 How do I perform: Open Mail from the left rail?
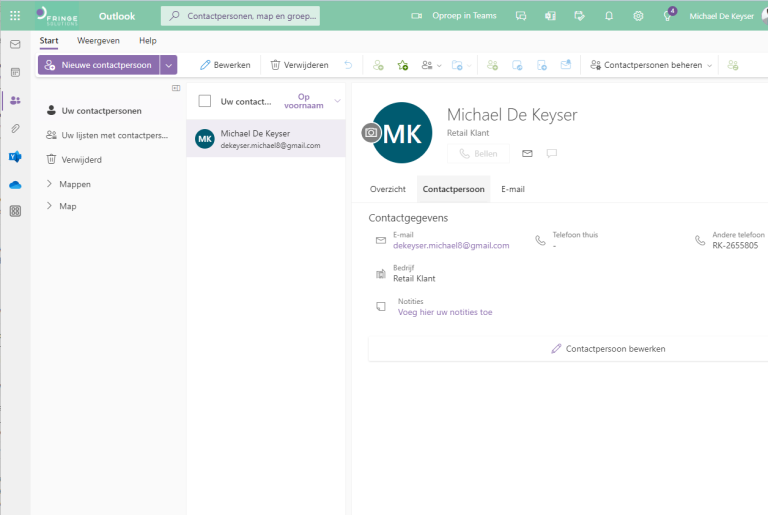15,45
